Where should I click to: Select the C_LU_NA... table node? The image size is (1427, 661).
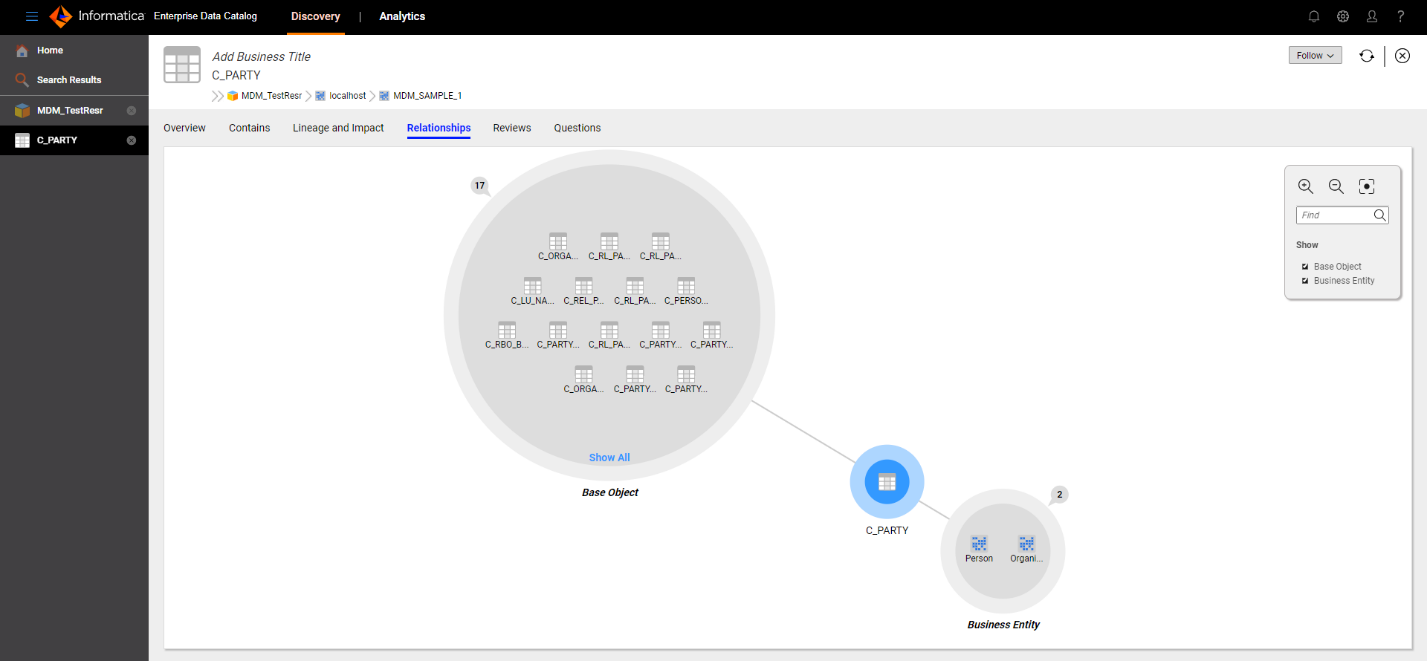tap(532, 291)
